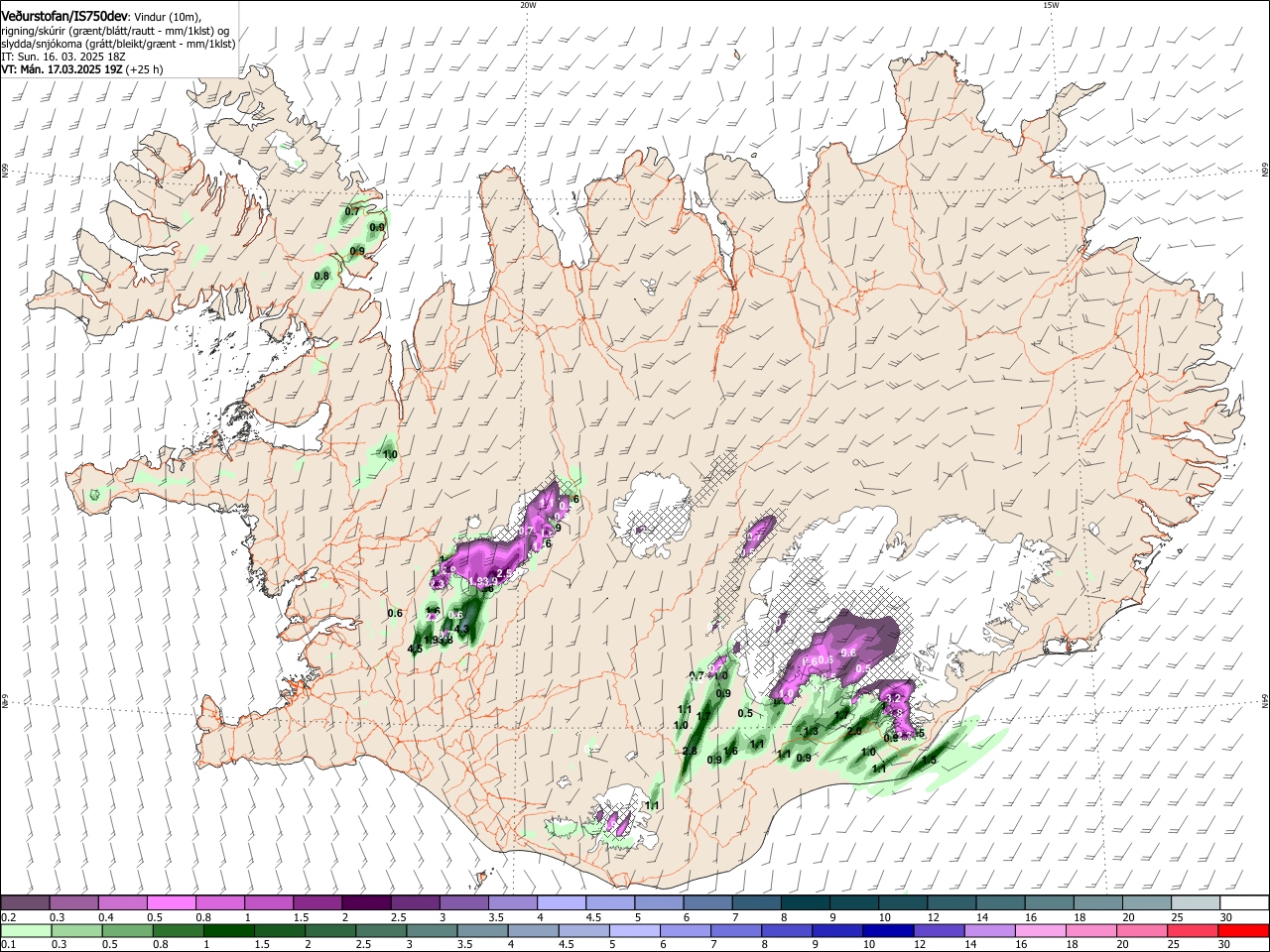Click the 'IT: Sun. 16. 03. 2025 18Z' line

(x=63, y=57)
